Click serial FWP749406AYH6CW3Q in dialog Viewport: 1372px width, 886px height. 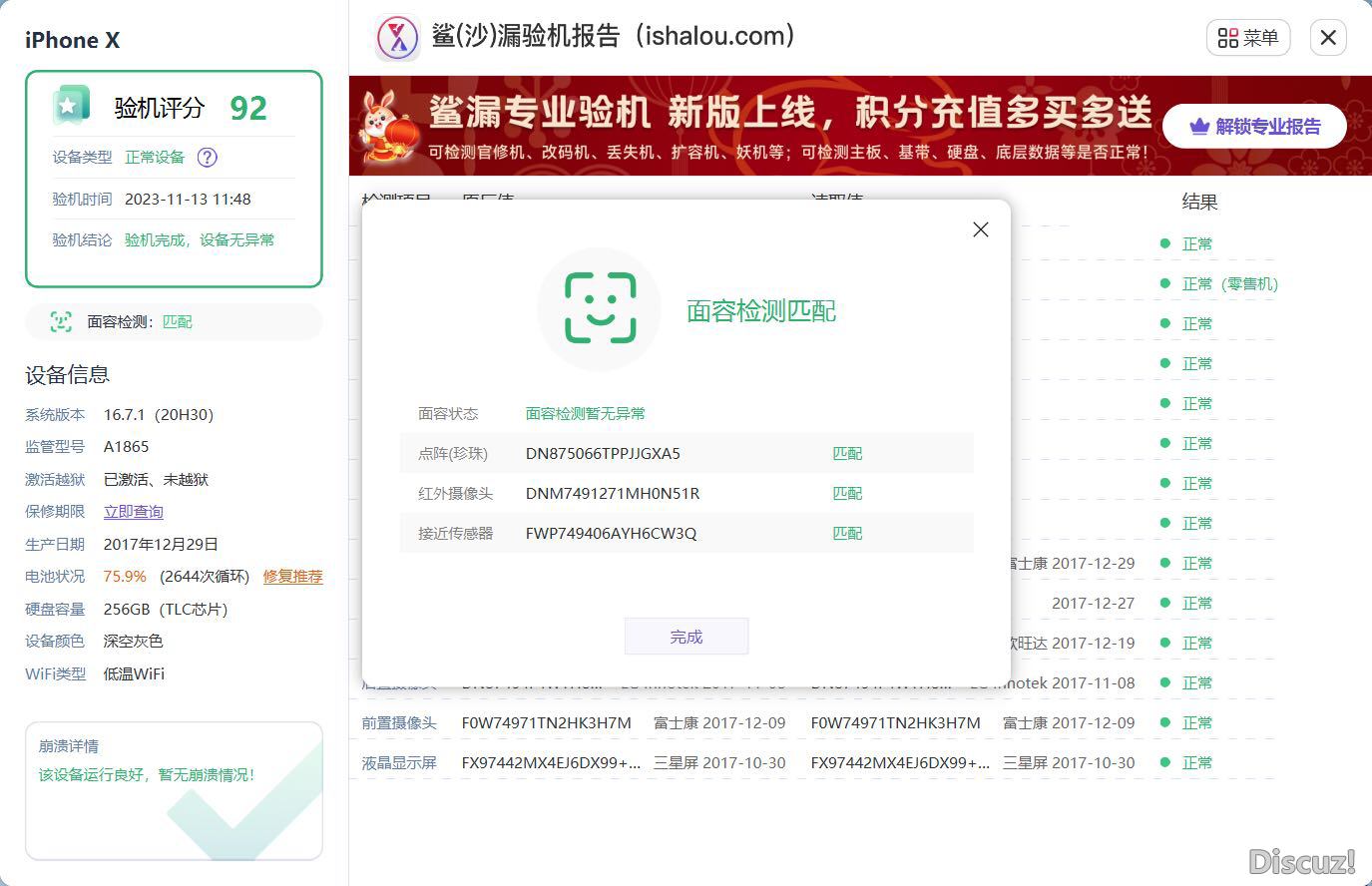[x=611, y=533]
